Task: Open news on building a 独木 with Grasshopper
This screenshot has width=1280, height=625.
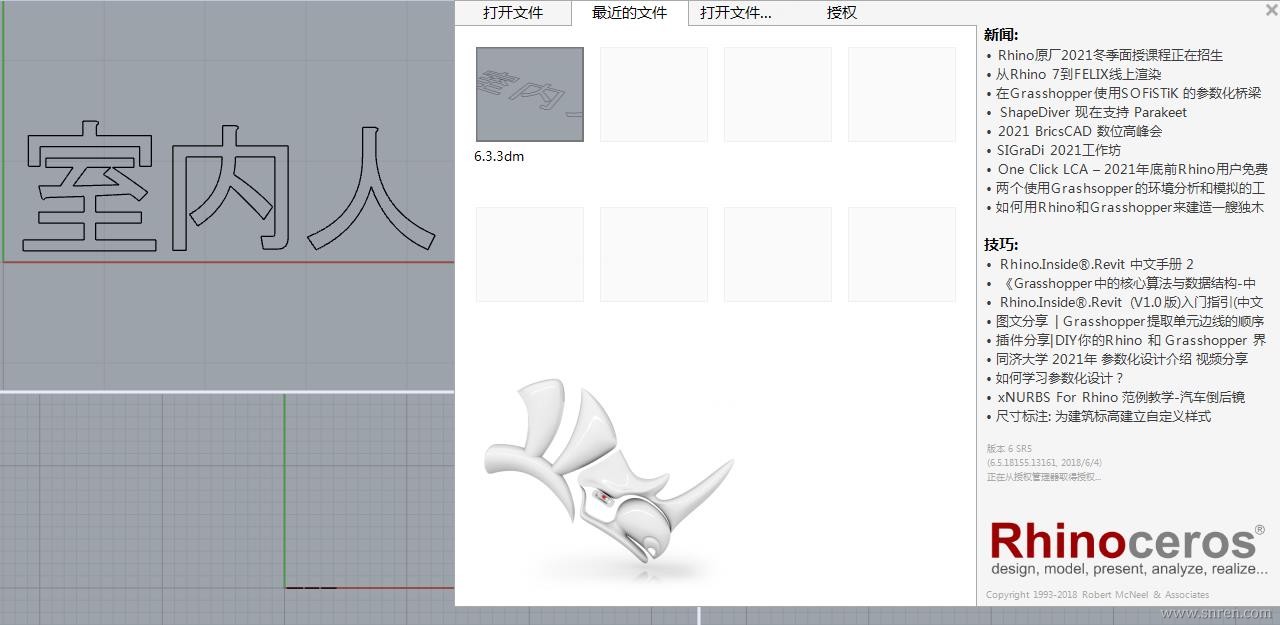Action: click(x=1130, y=207)
